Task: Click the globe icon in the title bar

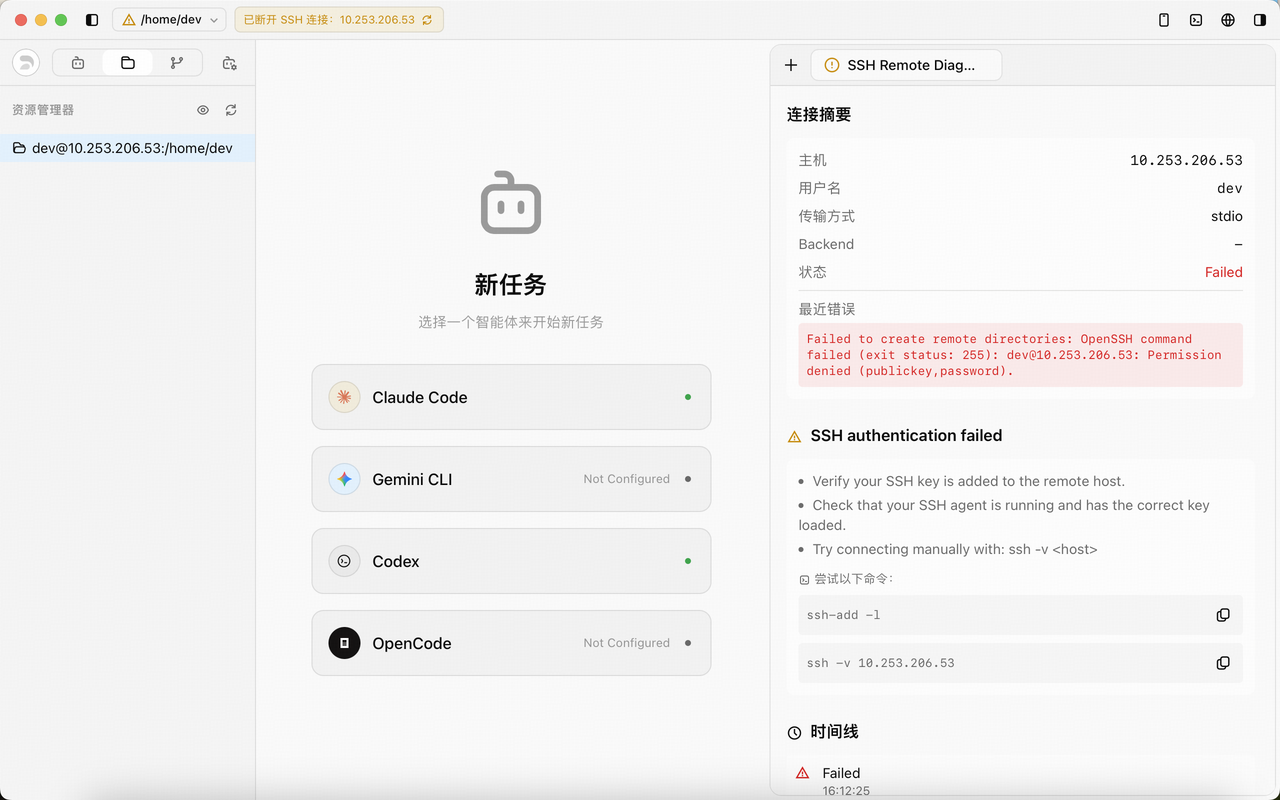Action: pyautogui.click(x=1228, y=19)
